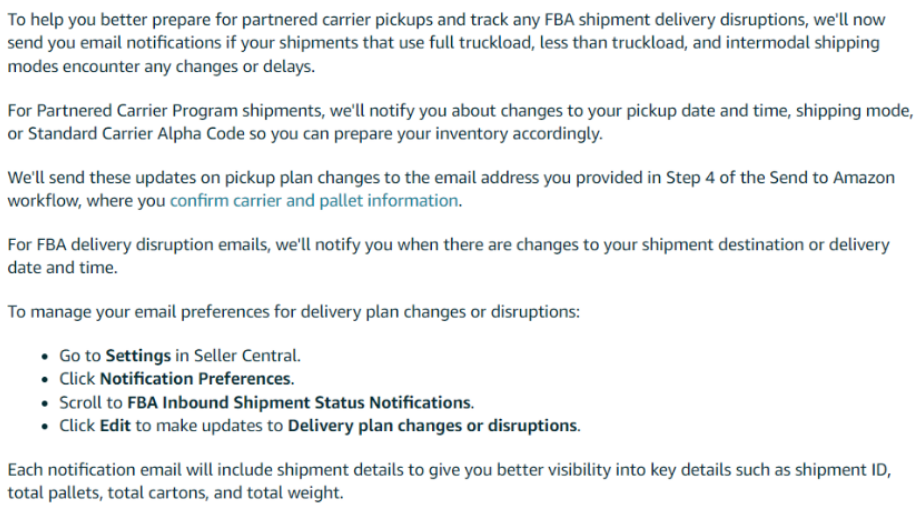Click the Standard Carrier Alpha Code phrase
Screen dimensions: 914x505
point(136,134)
